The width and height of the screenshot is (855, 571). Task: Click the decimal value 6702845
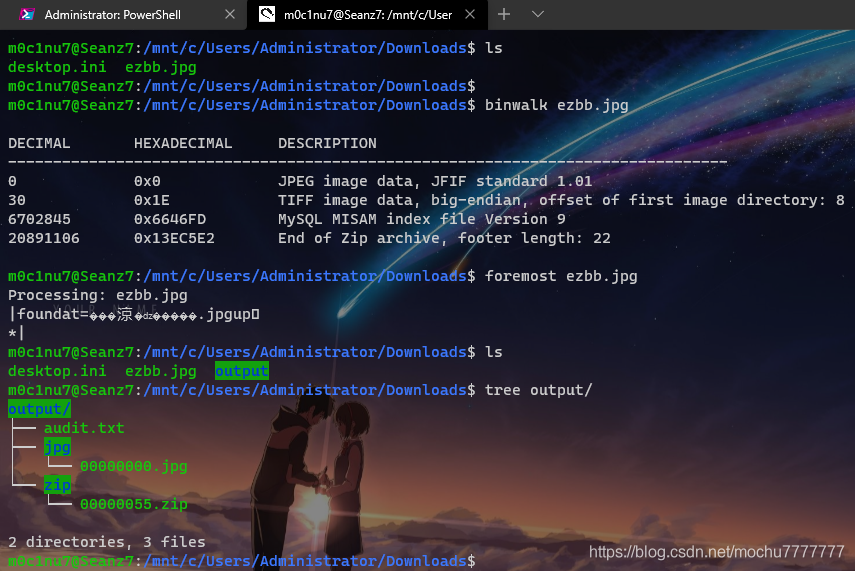tap(39, 219)
